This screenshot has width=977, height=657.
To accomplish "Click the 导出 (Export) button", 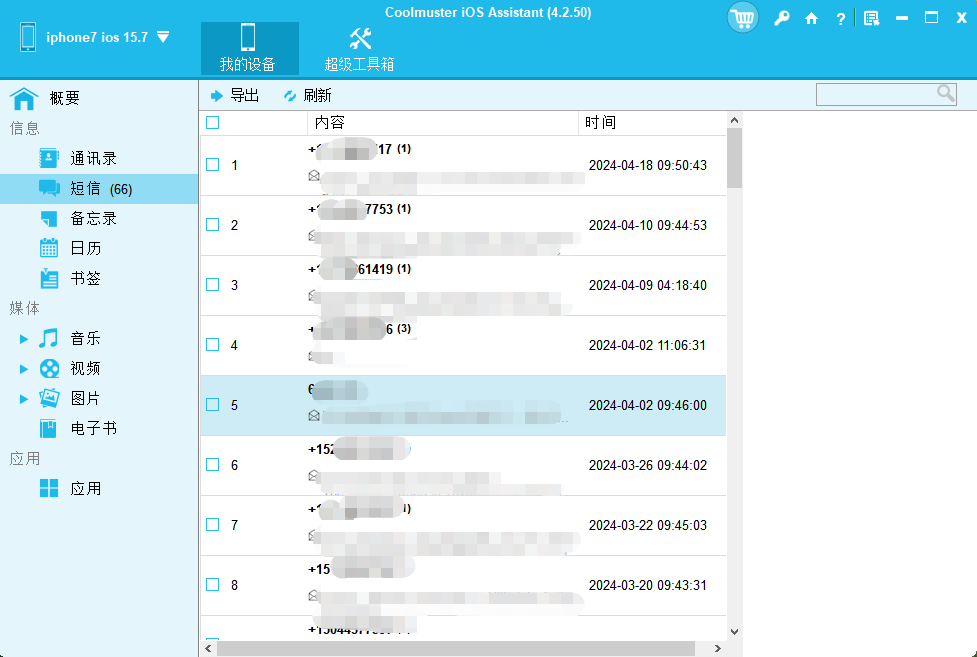I will pos(243,94).
